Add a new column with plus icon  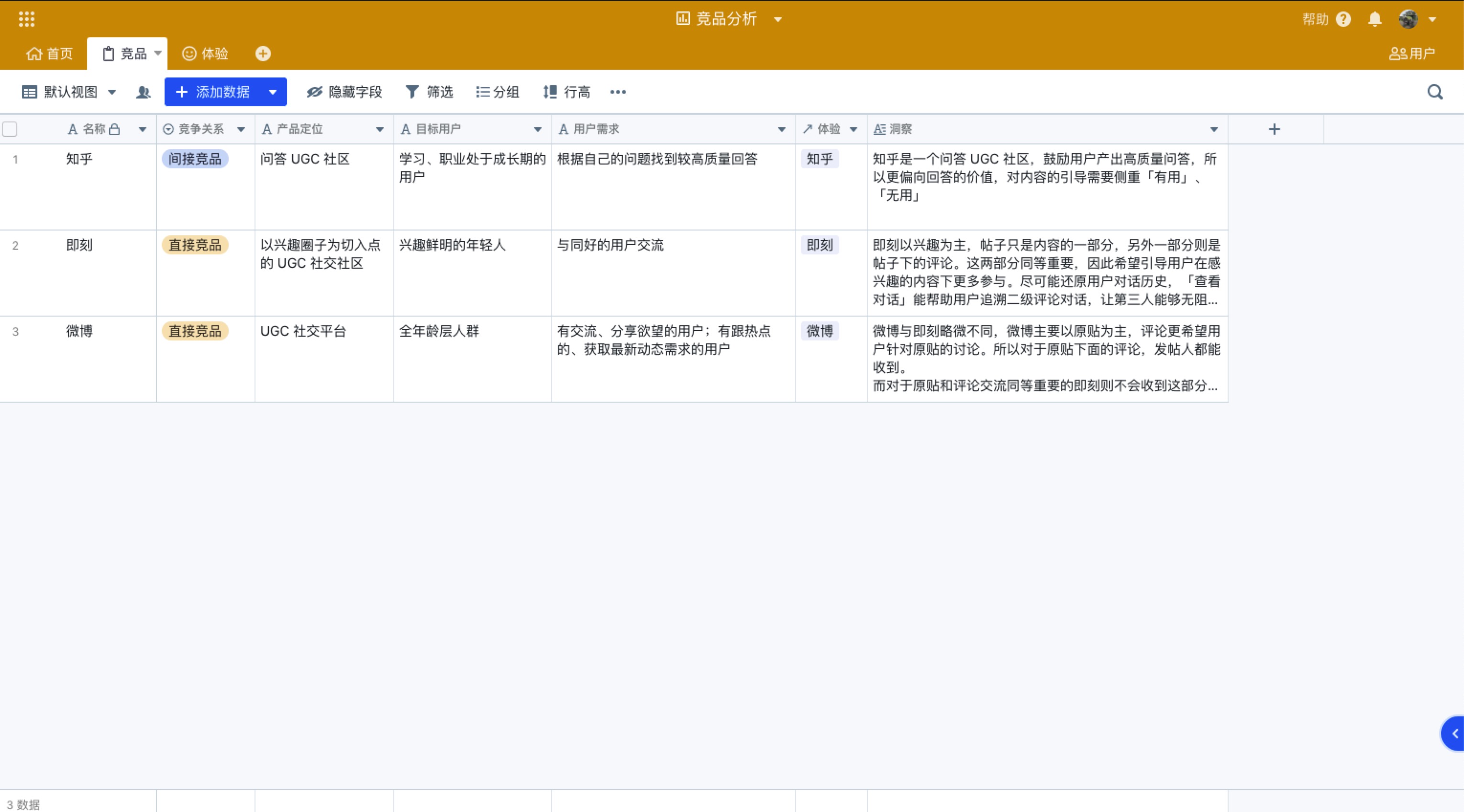(x=1274, y=130)
